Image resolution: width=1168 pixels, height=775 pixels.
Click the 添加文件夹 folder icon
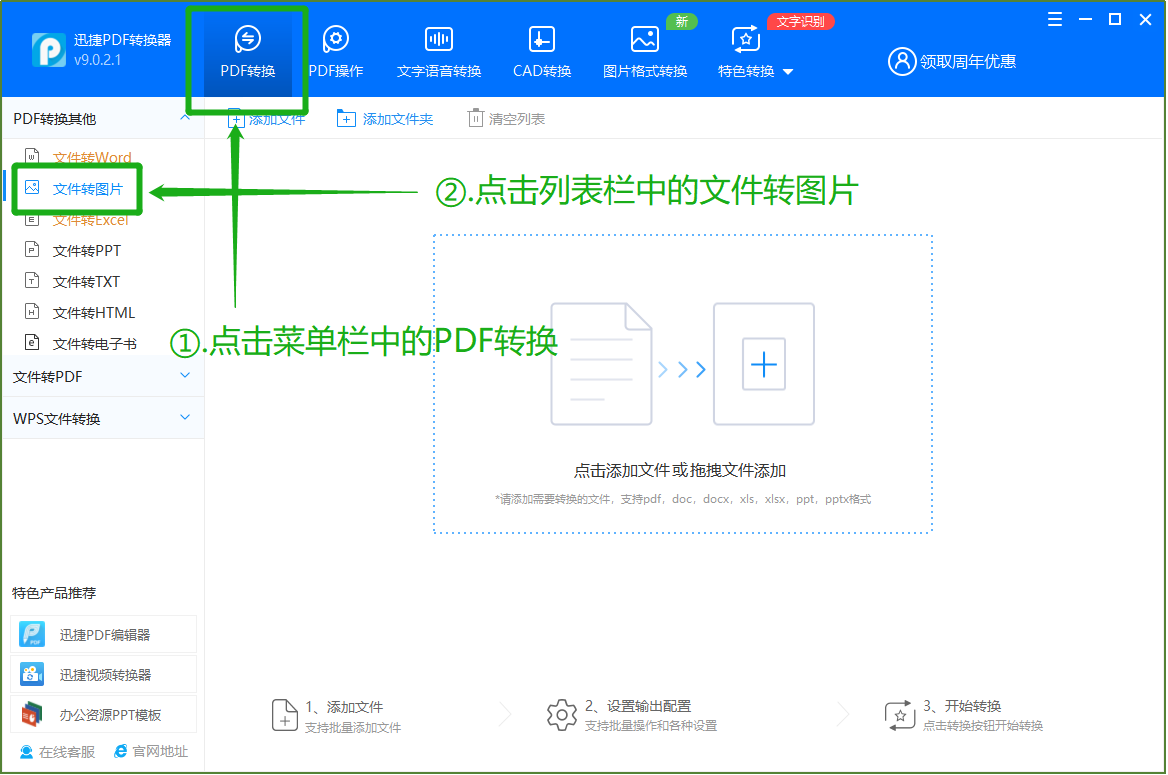pyautogui.click(x=346, y=118)
